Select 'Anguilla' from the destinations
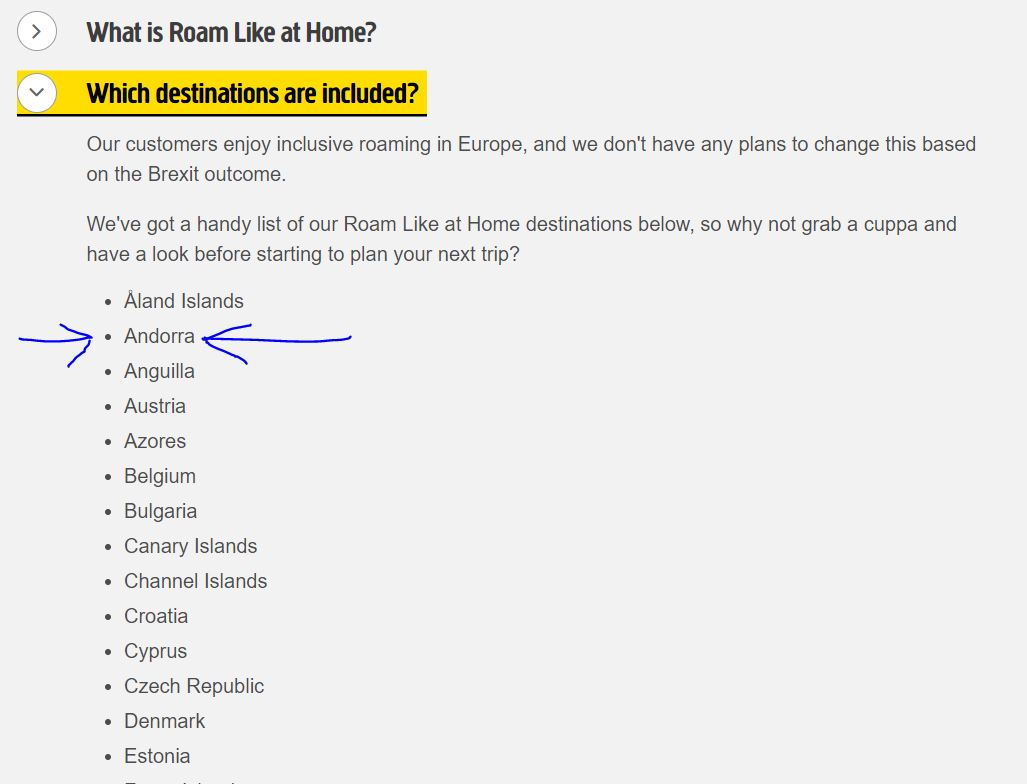 159,371
